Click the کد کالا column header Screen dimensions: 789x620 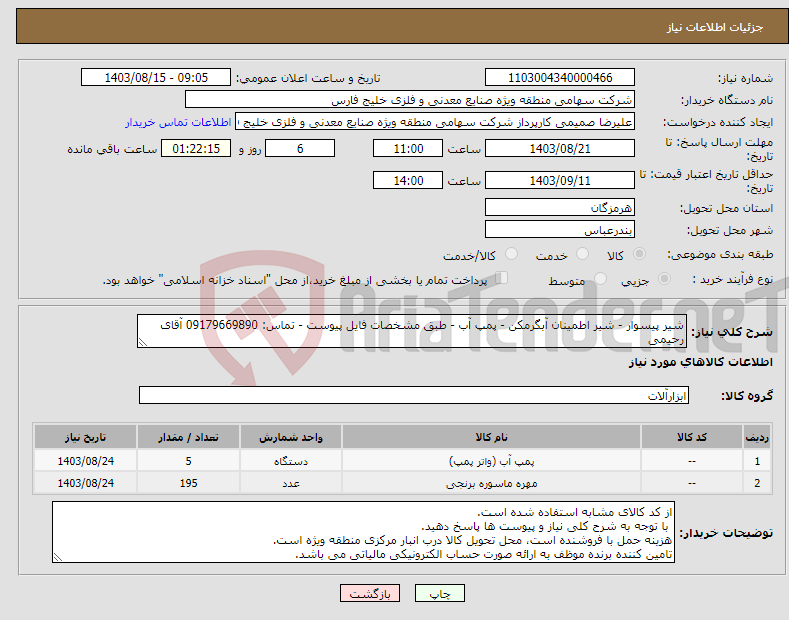click(x=692, y=437)
